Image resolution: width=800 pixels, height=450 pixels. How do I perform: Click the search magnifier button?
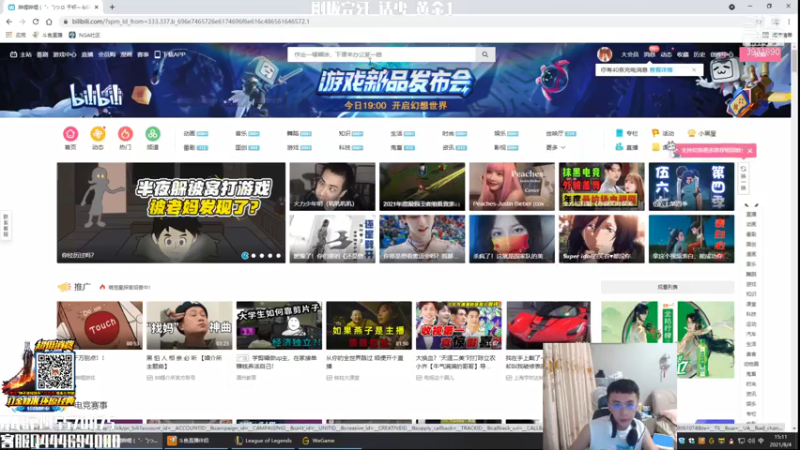tap(485, 54)
